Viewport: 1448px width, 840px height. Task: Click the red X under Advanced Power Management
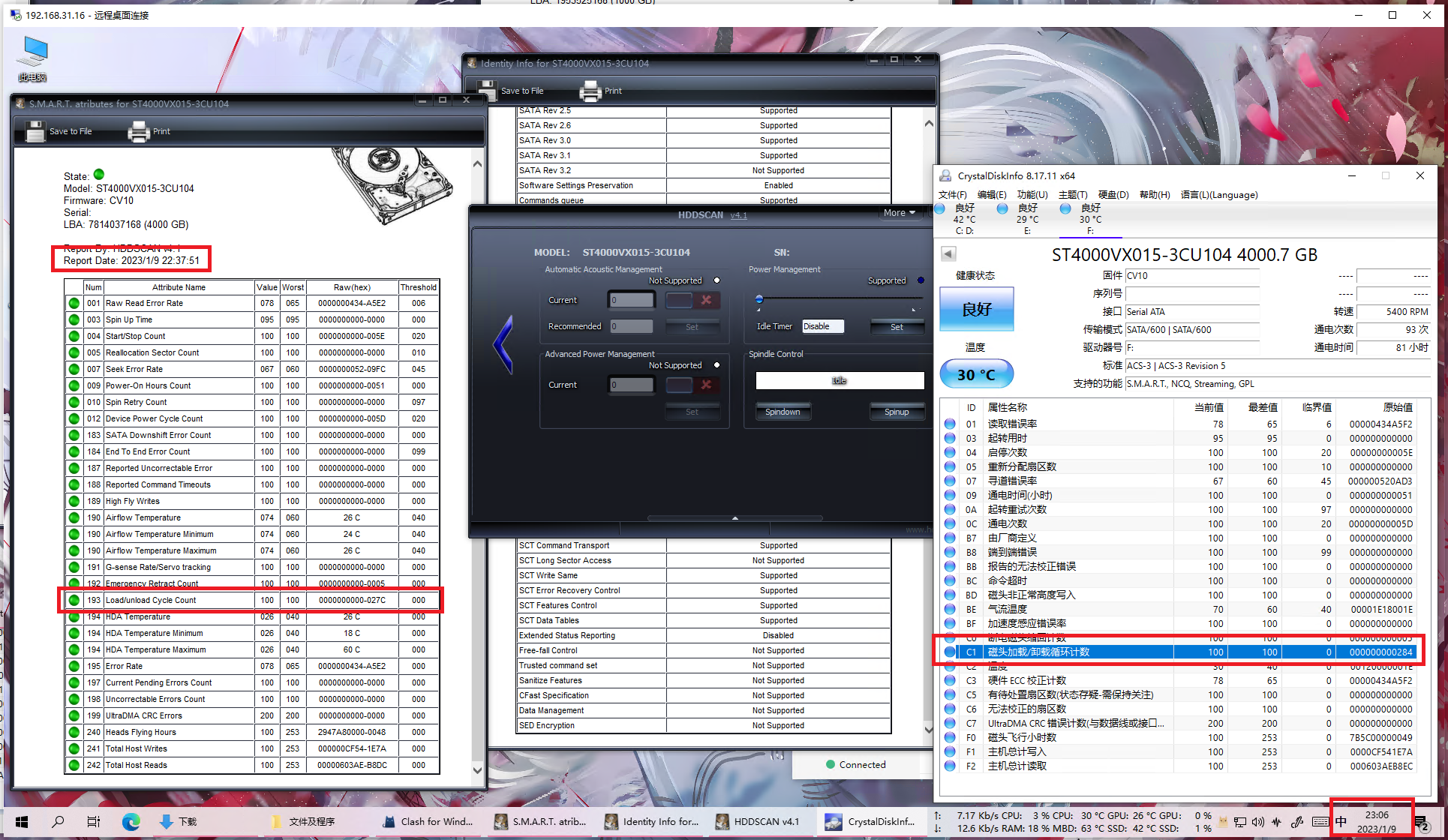pos(706,385)
